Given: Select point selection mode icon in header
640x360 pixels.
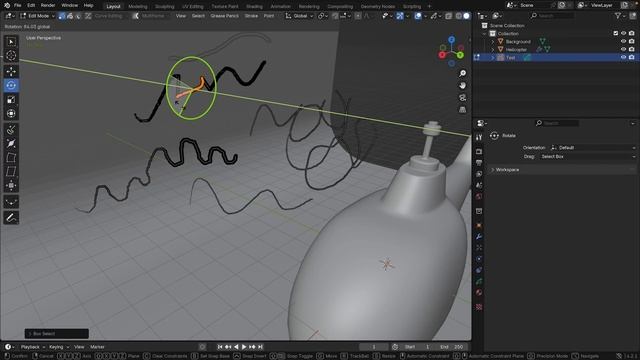Looking at the screenshot, I should pyautogui.click(x=62, y=16).
